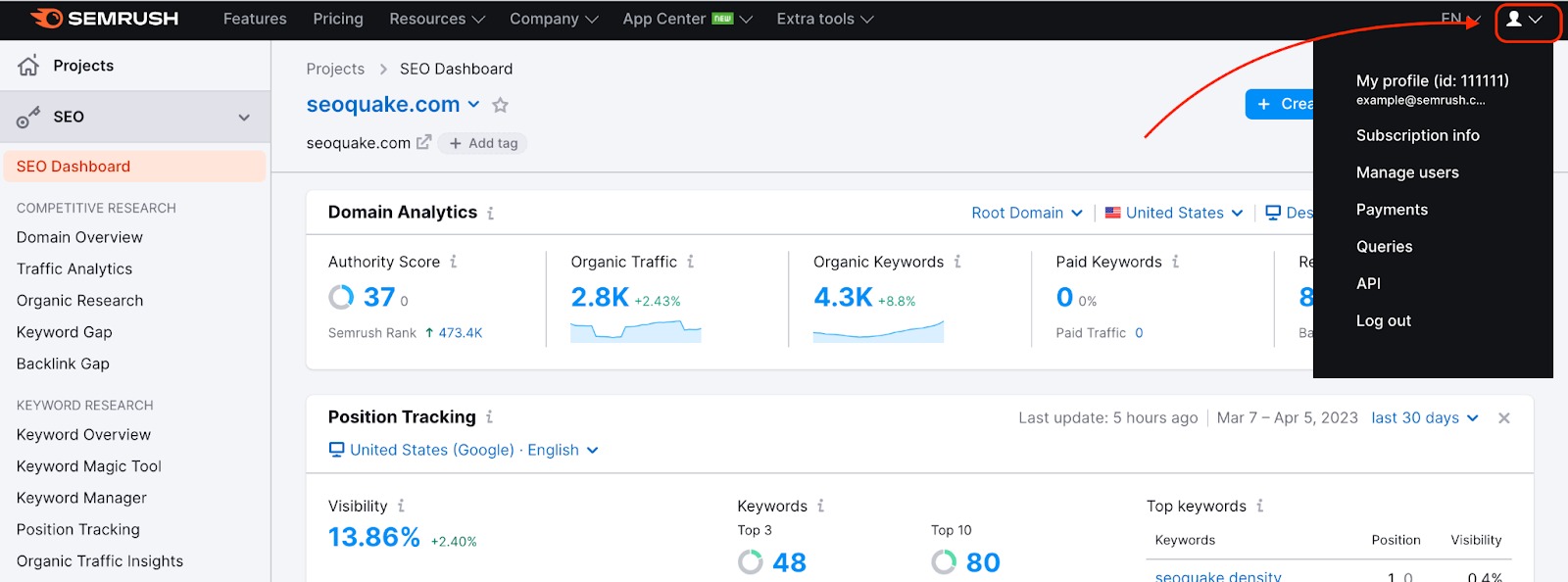Star seoquake.com as favorite
1568x582 pixels.
(500, 105)
